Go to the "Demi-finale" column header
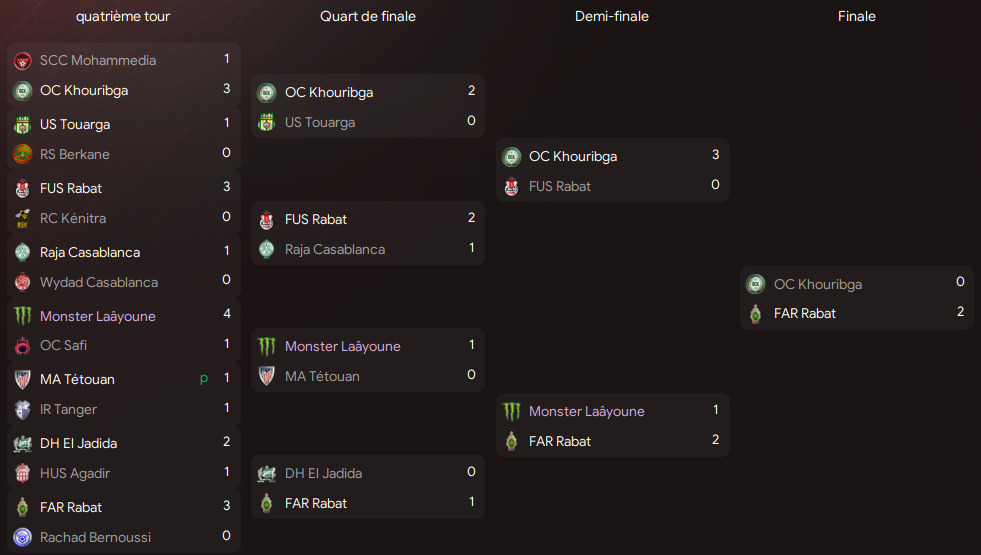The image size is (981, 555). pyautogui.click(x=612, y=17)
